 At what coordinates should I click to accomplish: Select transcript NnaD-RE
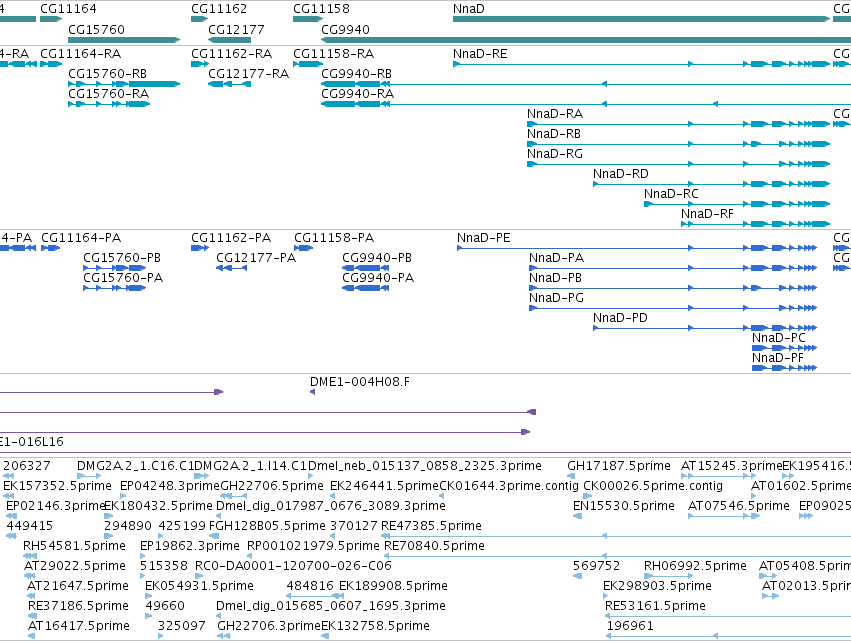click(642, 64)
